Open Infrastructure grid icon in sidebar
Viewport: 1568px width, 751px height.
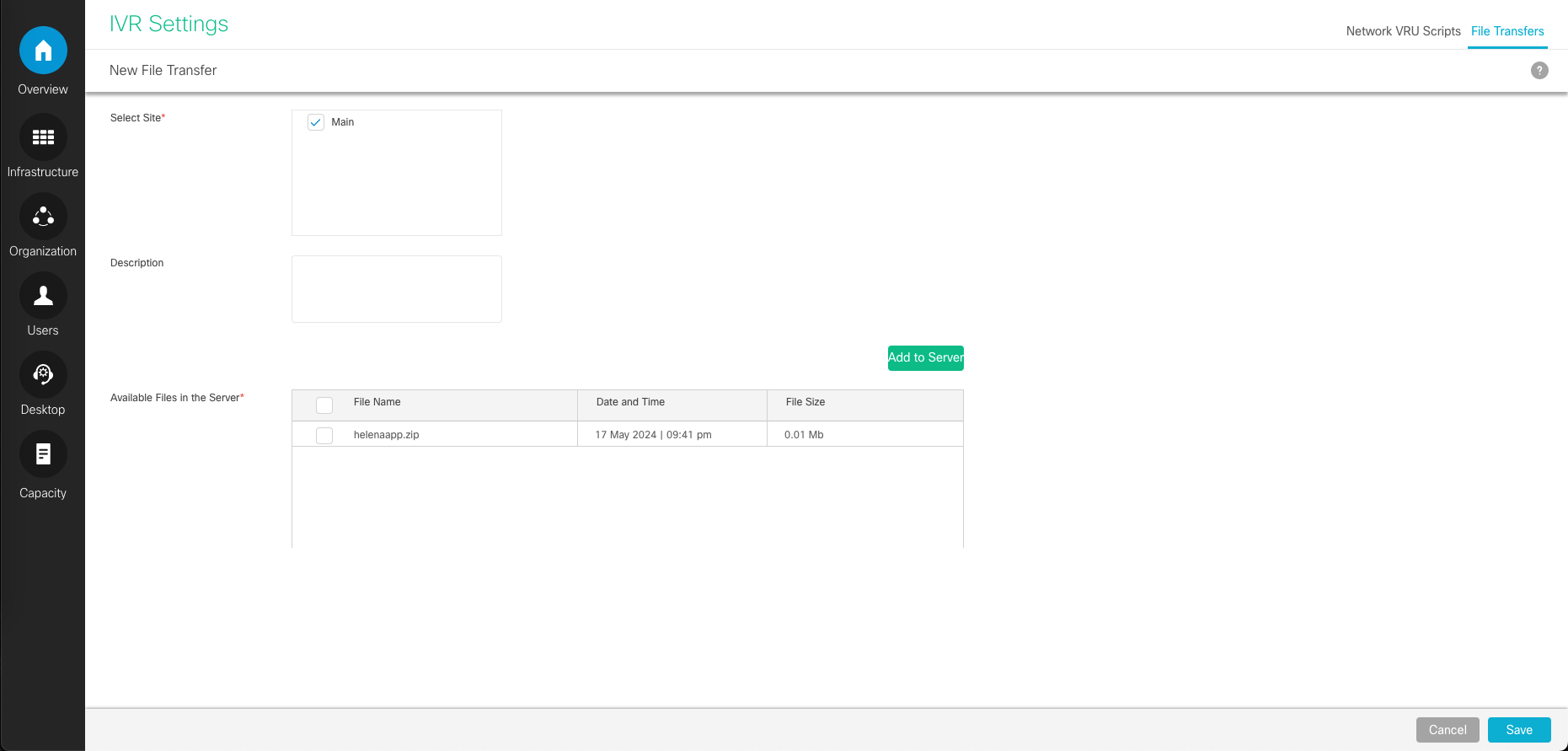click(x=43, y=137)
